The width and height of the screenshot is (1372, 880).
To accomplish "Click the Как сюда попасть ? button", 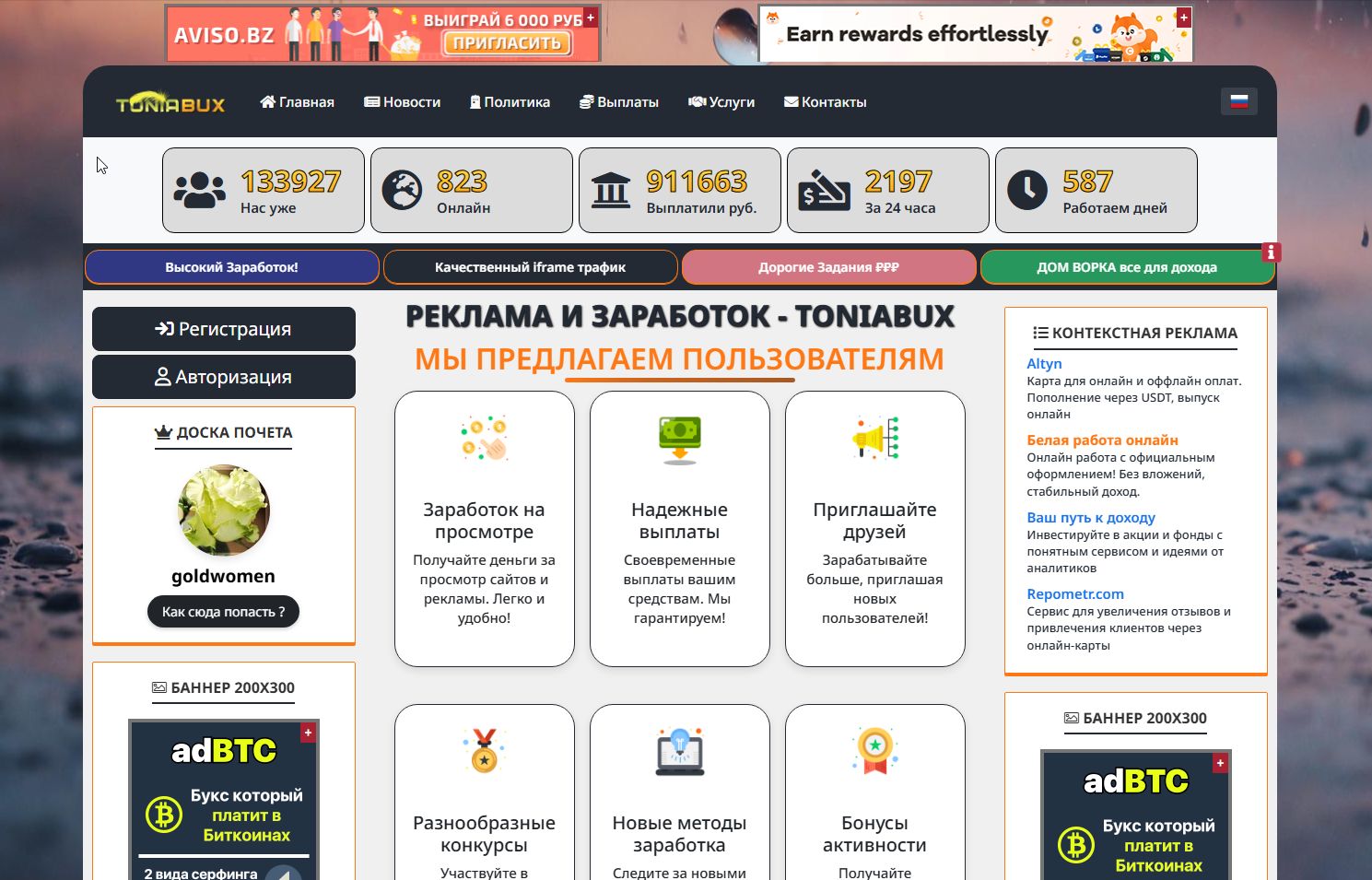I will coord(224,612).
